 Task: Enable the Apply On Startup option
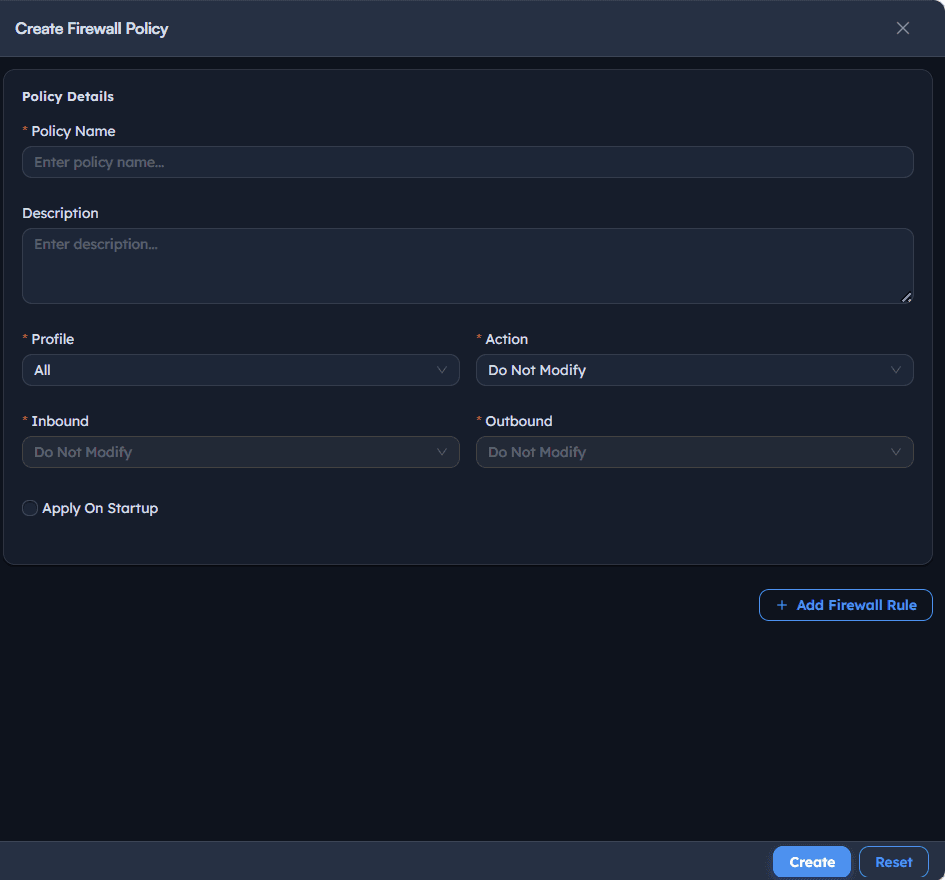30,508
